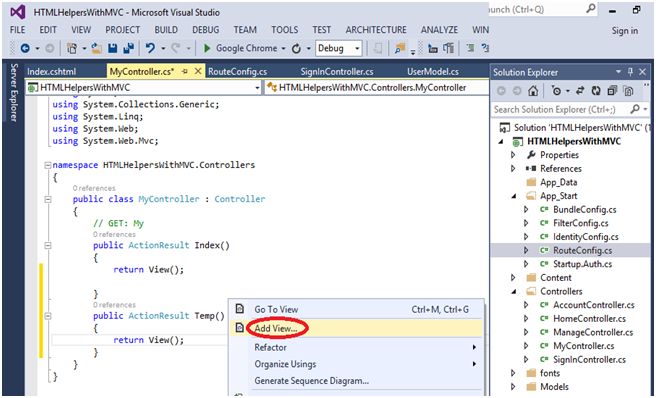Image resolution: width=656 pixels, height=398 pixels.
Task: Expand the Properties node
Action: tap(513, 155)
